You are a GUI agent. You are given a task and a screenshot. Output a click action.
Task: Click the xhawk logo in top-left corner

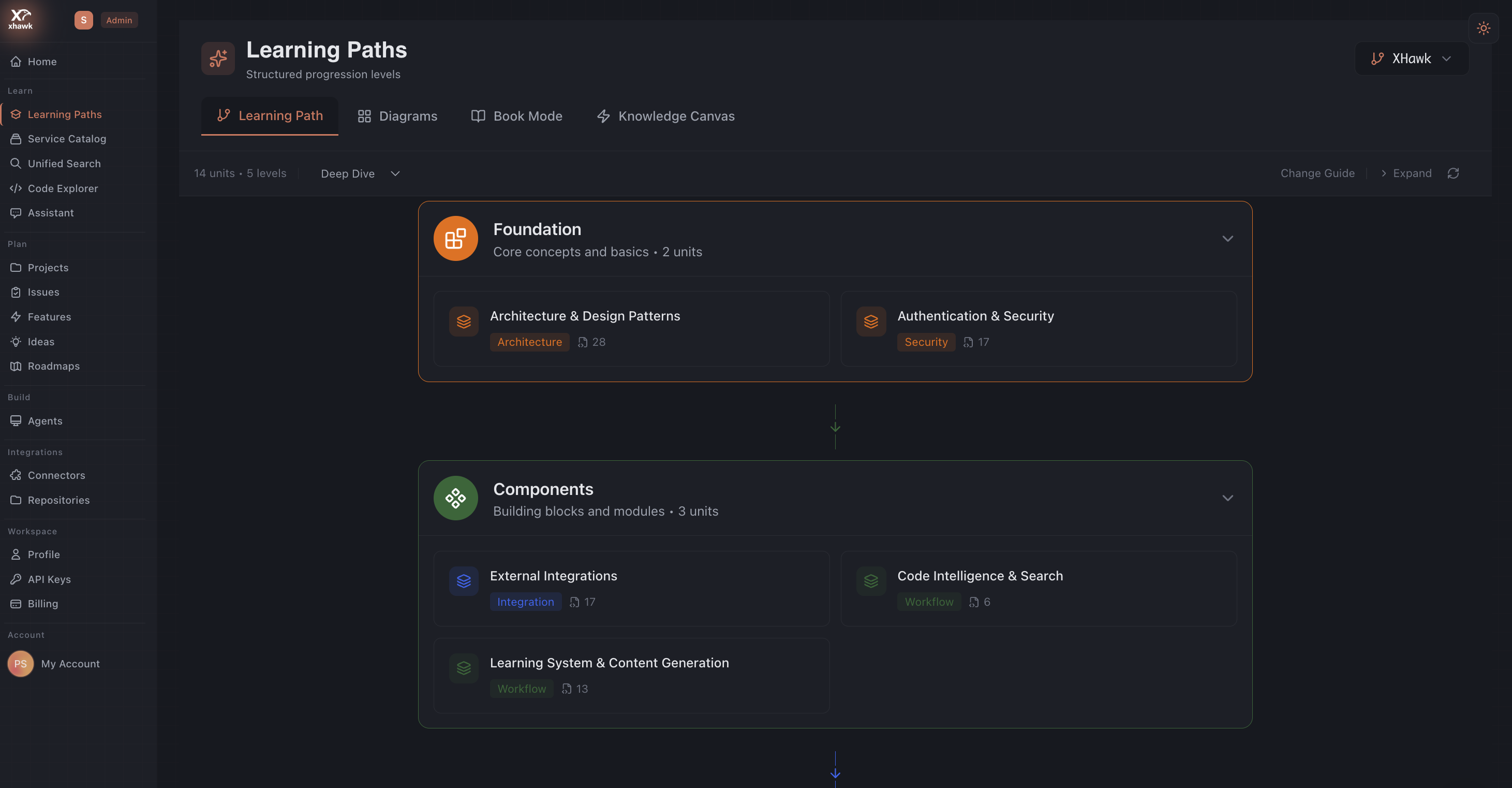point(20,19)
